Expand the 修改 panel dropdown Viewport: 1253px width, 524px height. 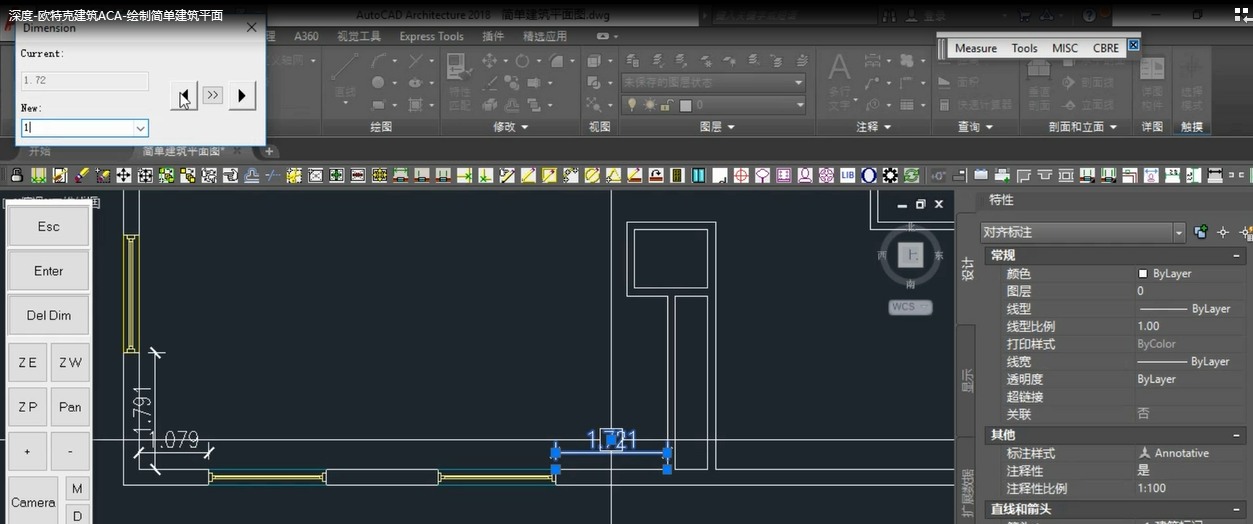525,127
